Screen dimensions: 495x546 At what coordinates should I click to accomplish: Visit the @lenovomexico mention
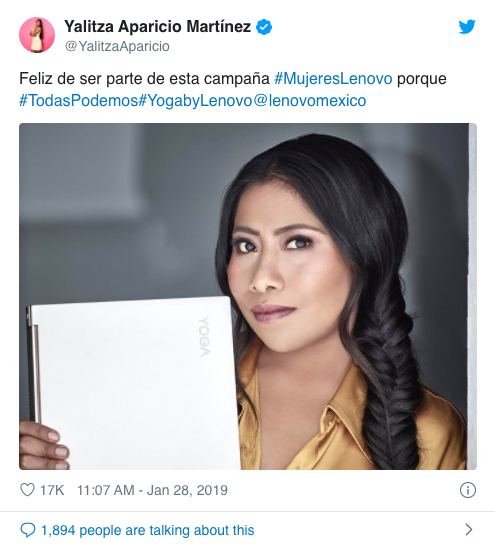click(x=309, y=101)
